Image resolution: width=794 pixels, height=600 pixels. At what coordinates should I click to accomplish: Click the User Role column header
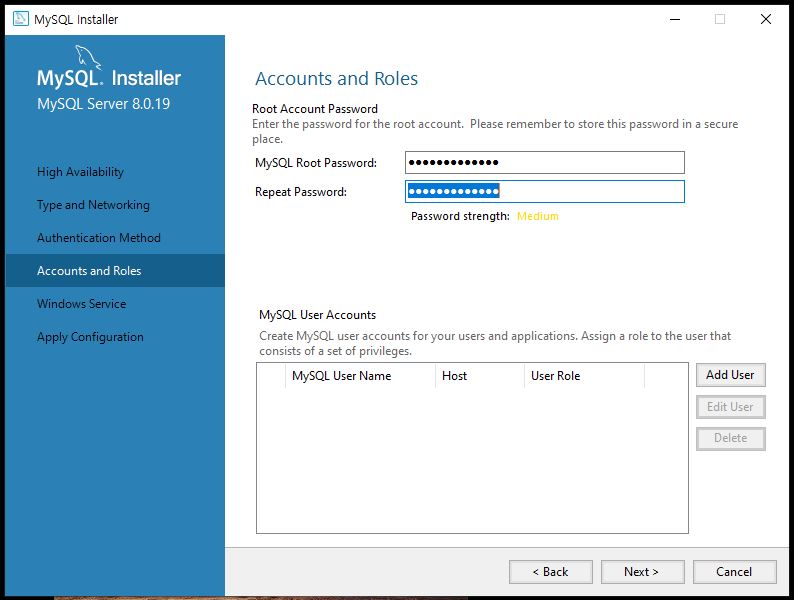point(584,376)
